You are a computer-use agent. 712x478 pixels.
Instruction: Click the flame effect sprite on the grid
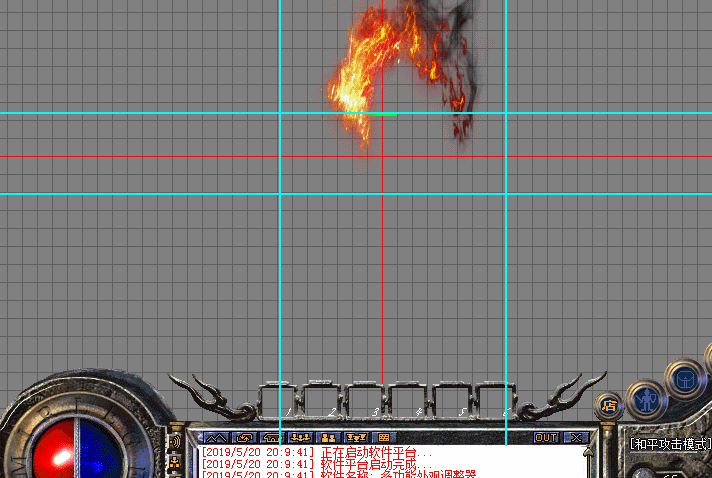pos(400,75)
